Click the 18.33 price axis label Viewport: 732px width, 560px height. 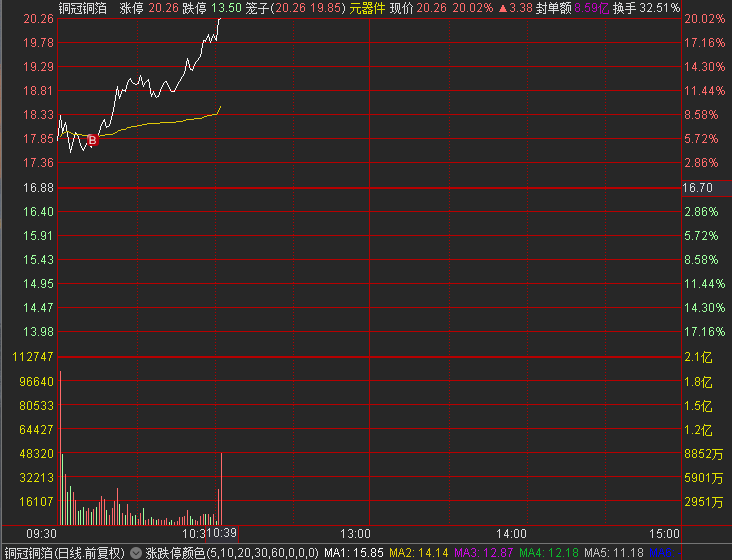[x=38, y=115]
